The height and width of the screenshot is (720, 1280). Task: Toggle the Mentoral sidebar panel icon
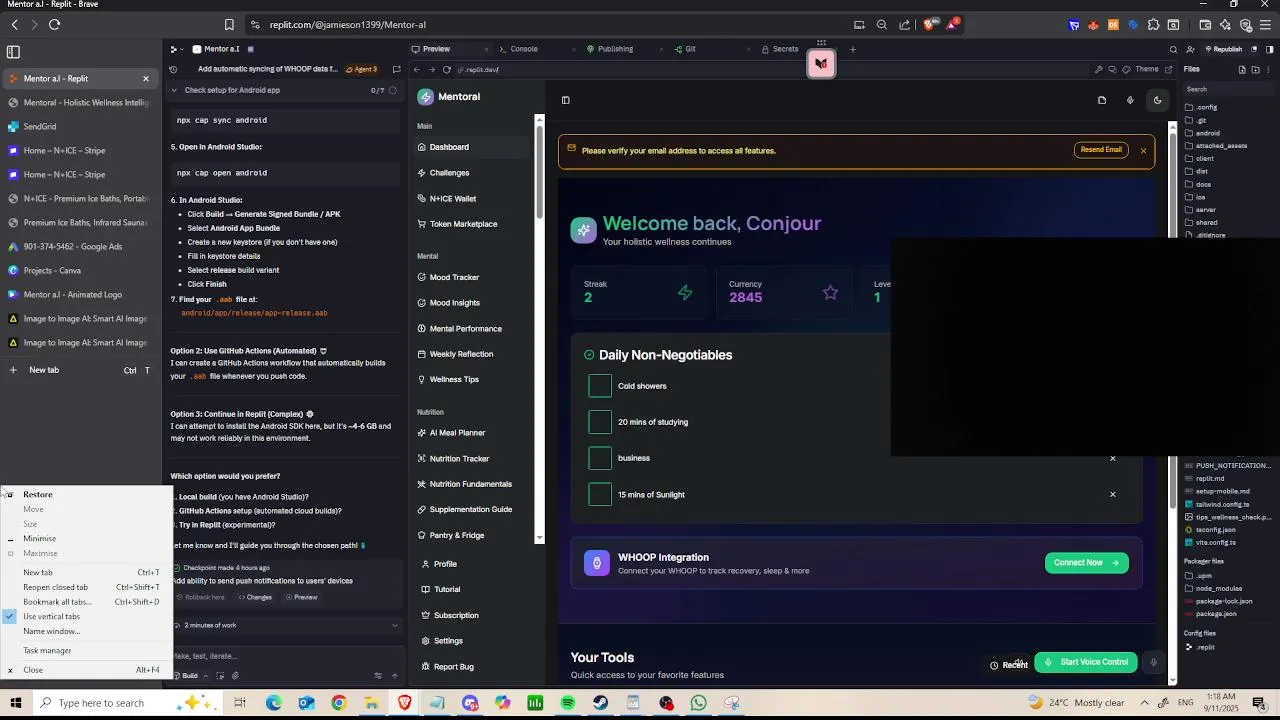click(565, 100)
